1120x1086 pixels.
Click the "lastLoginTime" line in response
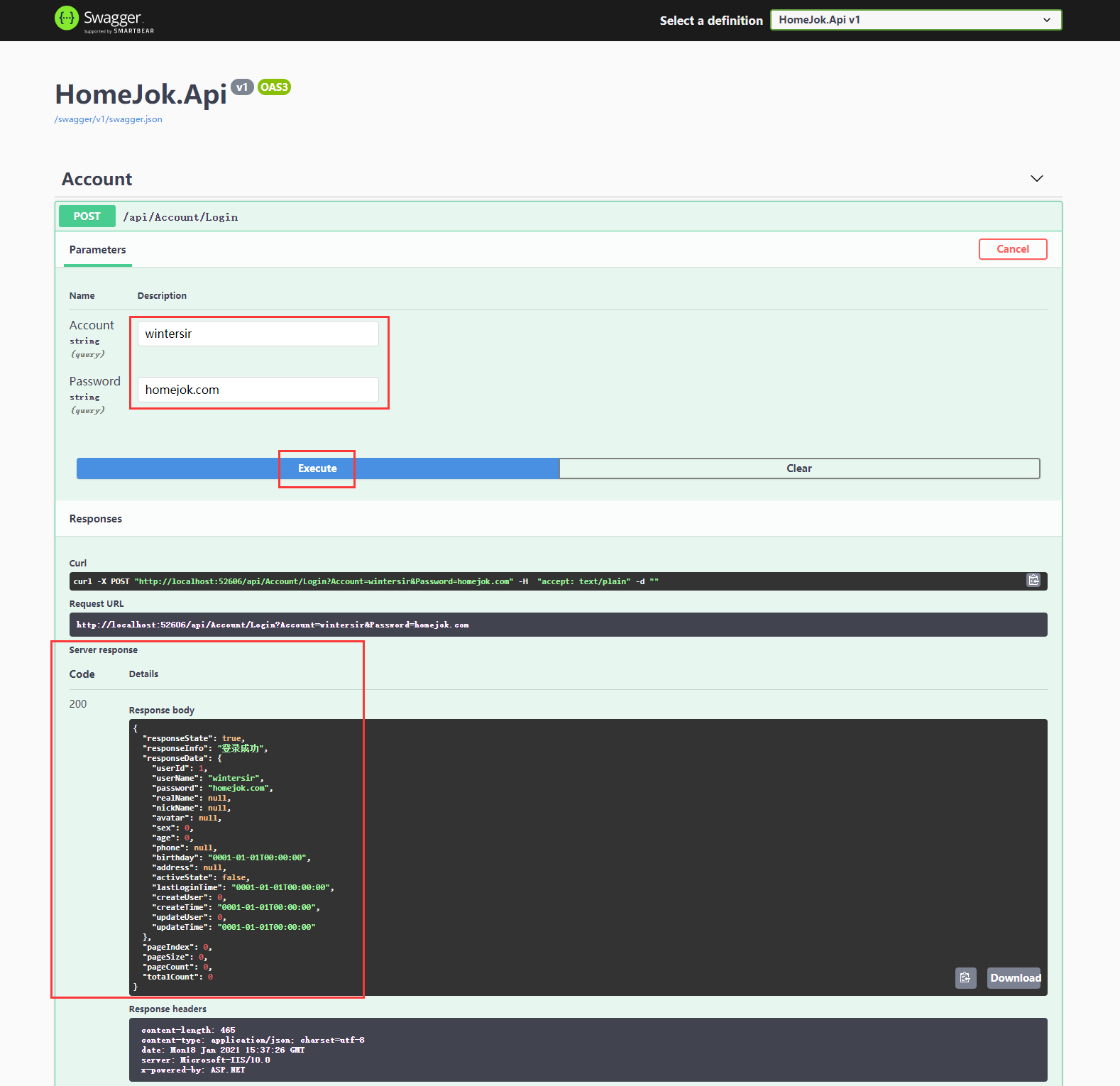pos(243,887)
